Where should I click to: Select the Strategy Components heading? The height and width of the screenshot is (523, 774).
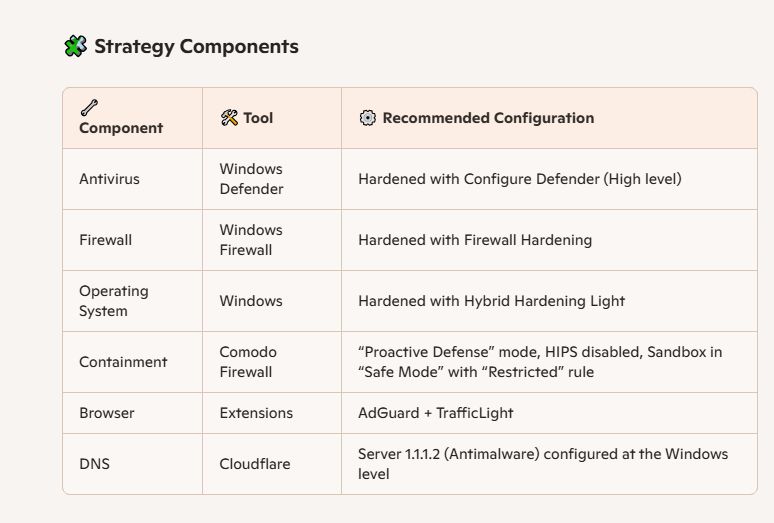pyautogui.click(x=196, y=46)
